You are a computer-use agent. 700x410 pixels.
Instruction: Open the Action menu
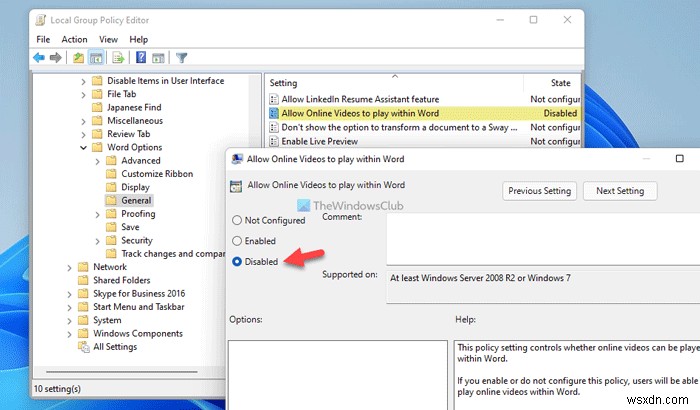coord(74,39)
